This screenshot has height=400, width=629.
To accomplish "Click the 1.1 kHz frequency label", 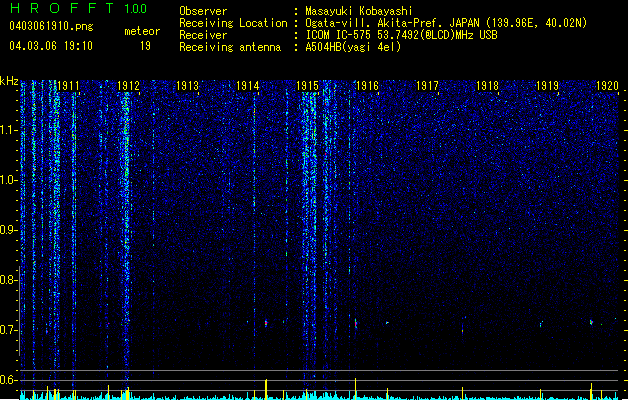I will 9,130.
